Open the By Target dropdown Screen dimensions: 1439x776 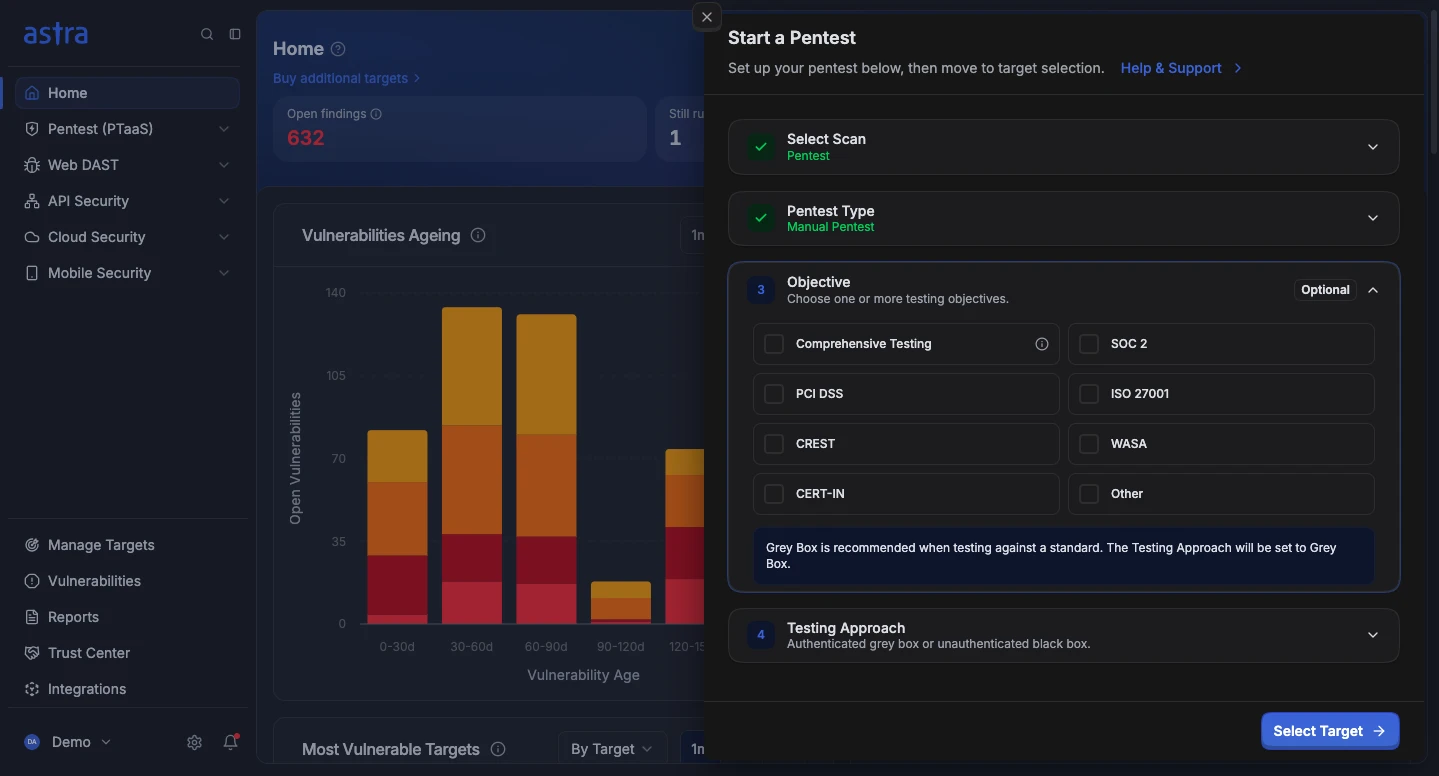tap(612, 749)
